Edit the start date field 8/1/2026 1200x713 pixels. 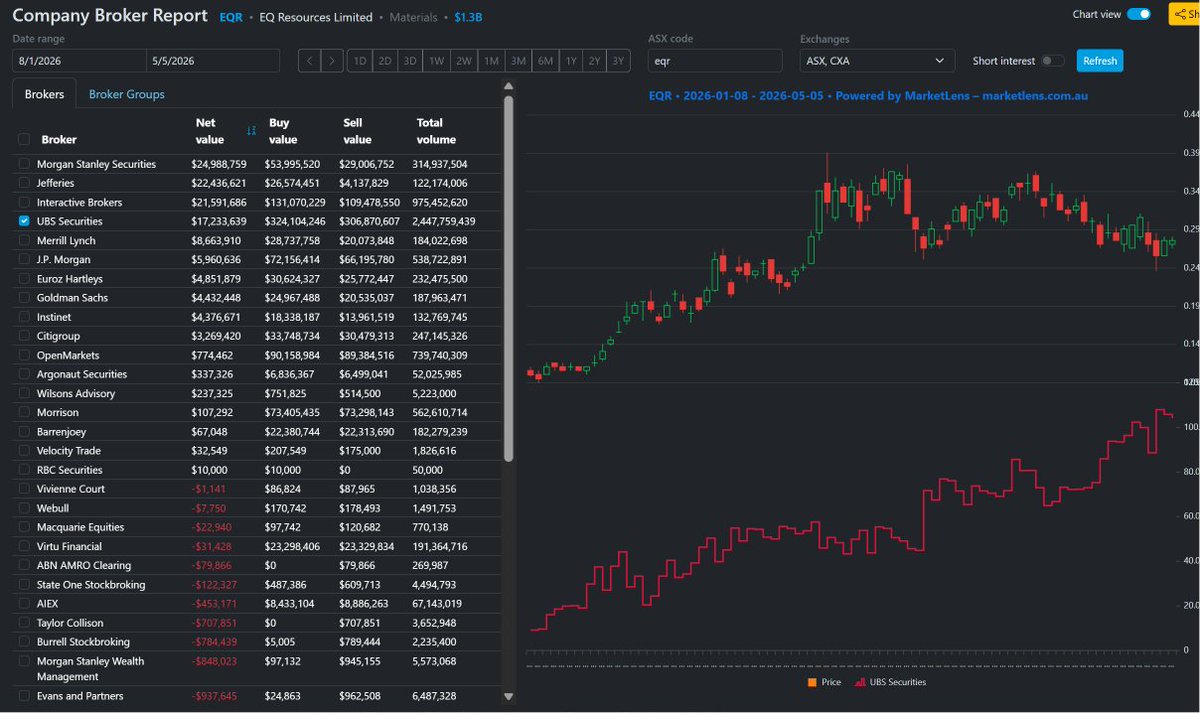click(x=79, y=60)
